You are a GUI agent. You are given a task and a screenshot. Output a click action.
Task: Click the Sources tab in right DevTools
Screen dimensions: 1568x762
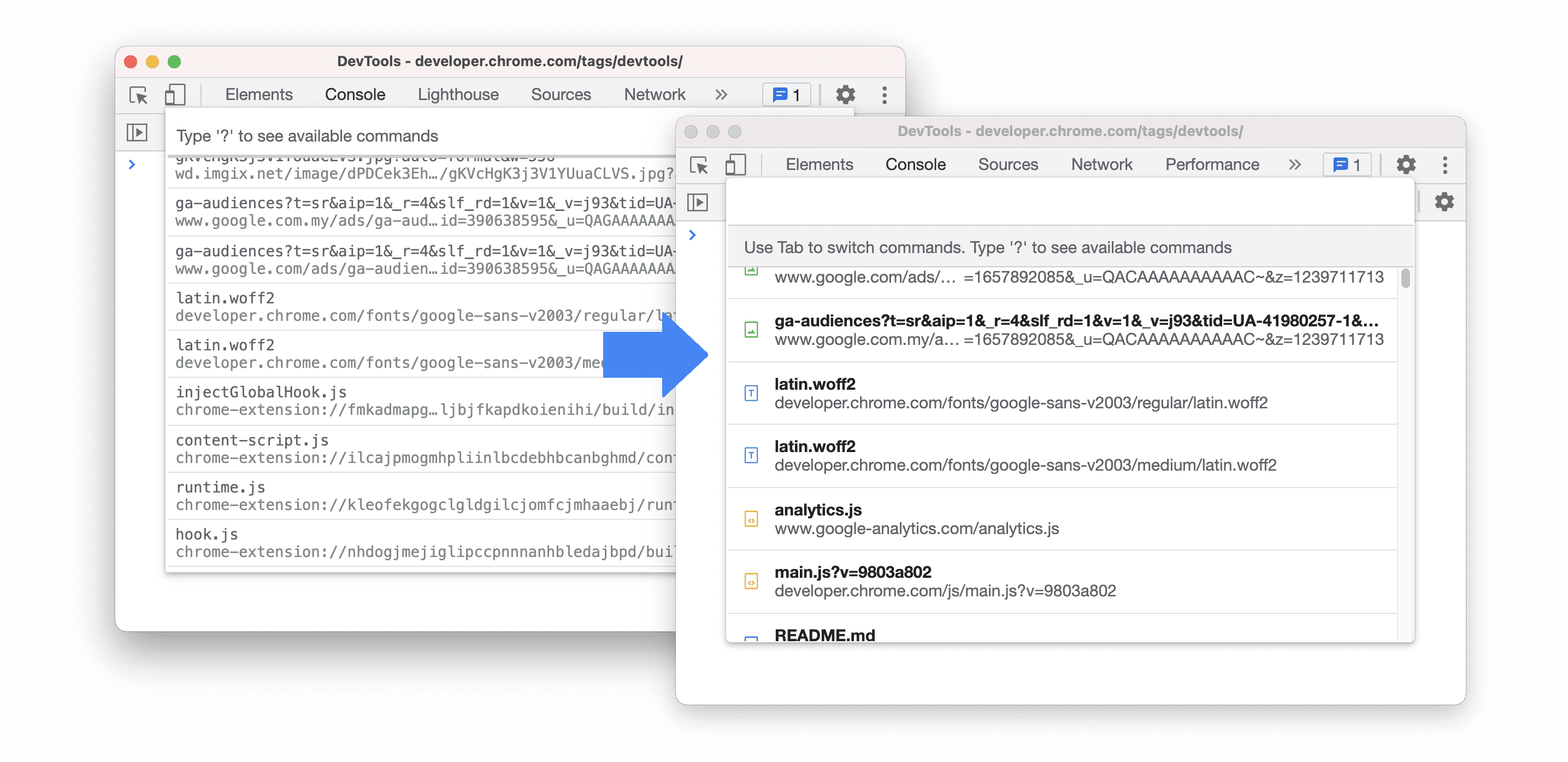point(1009,163)
